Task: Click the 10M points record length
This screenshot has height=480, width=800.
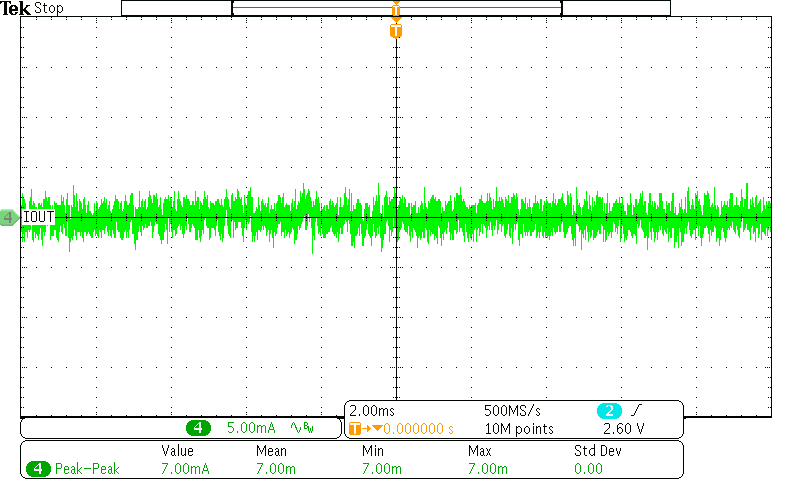Action: tap(519, 429)
